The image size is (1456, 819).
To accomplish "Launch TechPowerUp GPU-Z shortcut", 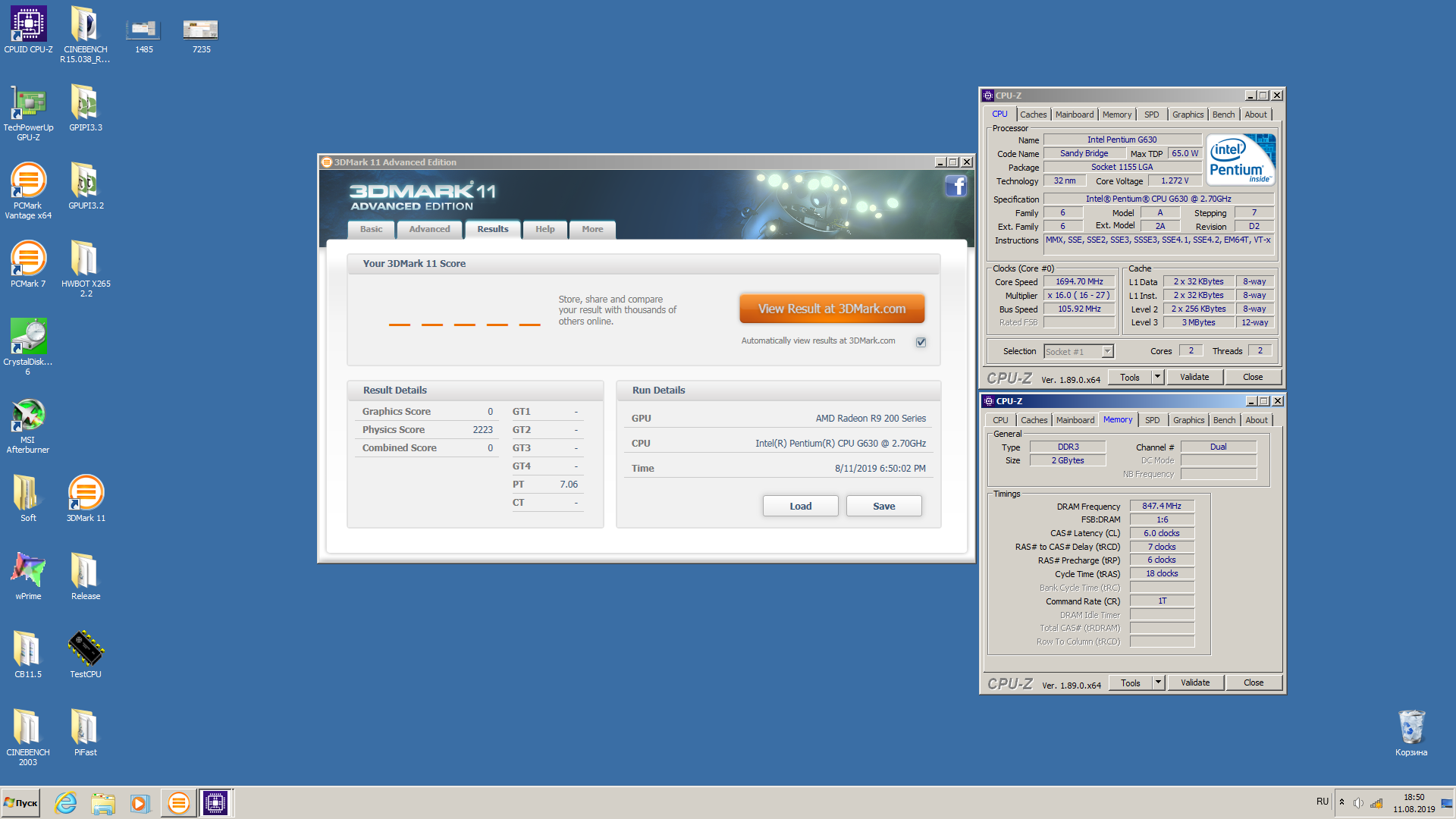I will point(28,112).
